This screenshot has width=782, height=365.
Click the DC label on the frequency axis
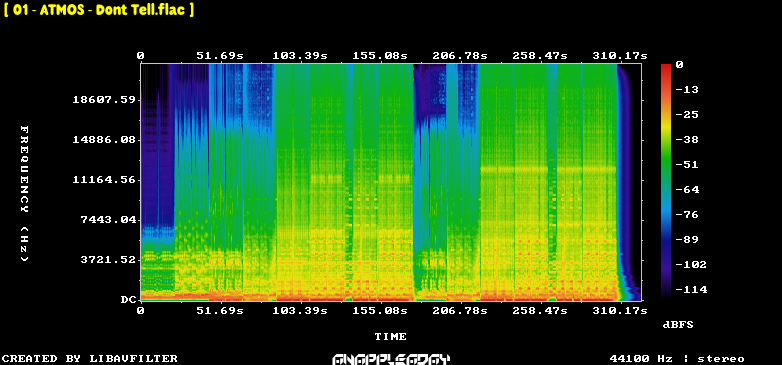(x=128, y=300)
